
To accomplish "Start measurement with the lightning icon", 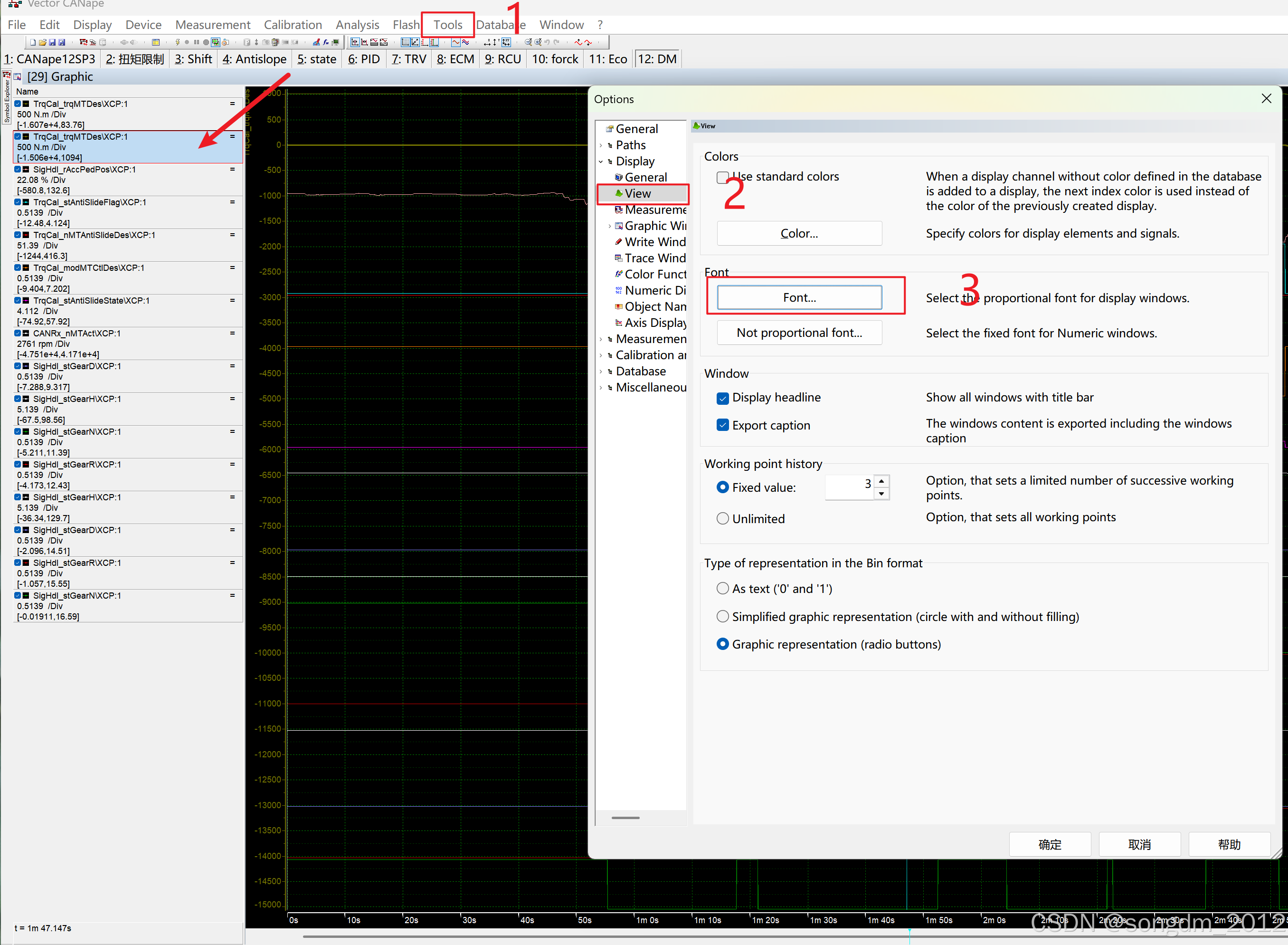I will pos(177,42).
